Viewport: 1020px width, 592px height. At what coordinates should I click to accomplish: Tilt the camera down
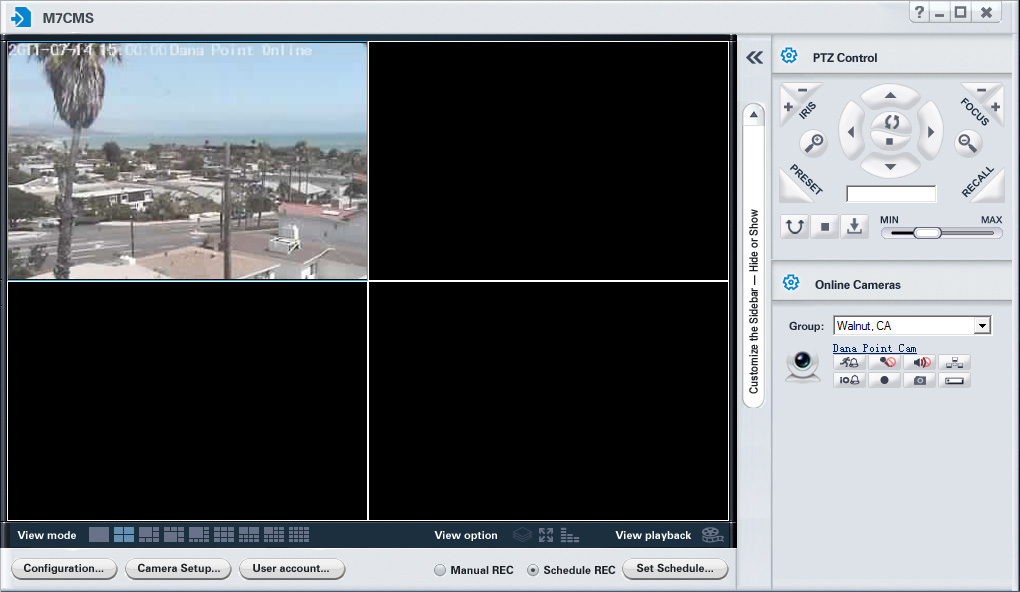(x=890, y=167)
